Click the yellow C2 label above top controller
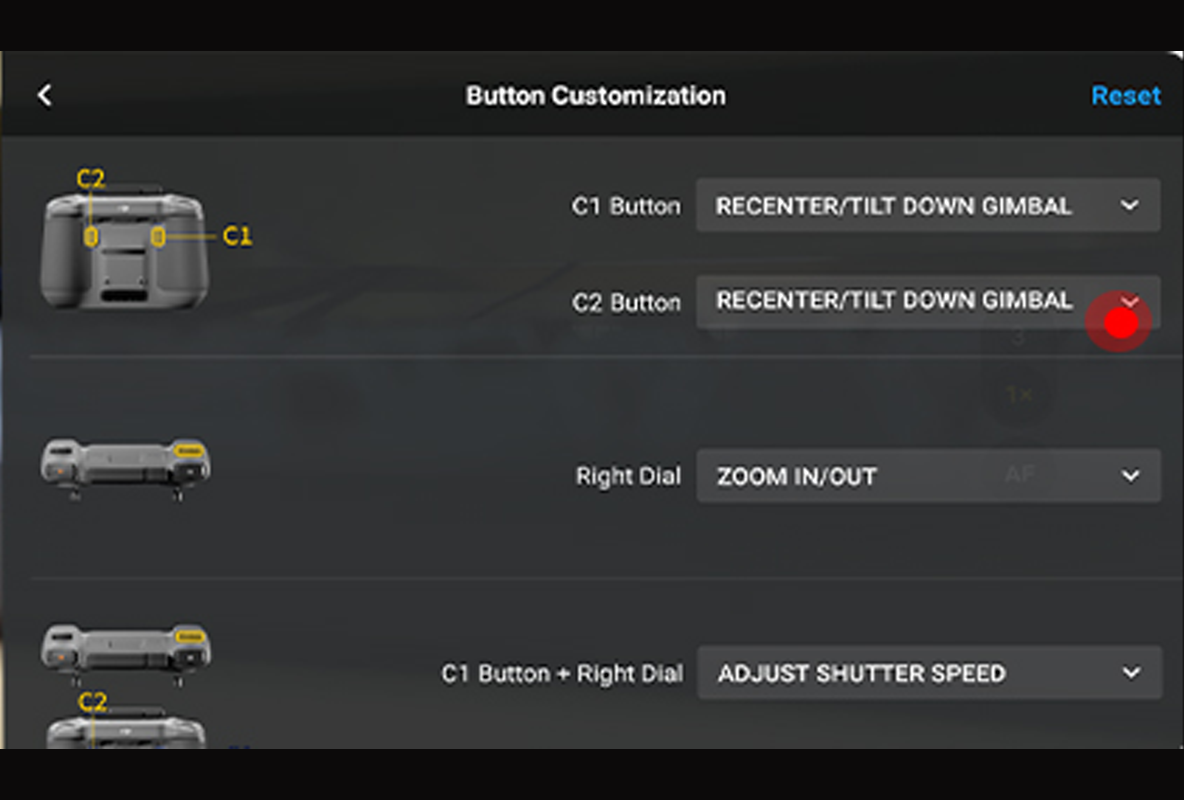 91,179
